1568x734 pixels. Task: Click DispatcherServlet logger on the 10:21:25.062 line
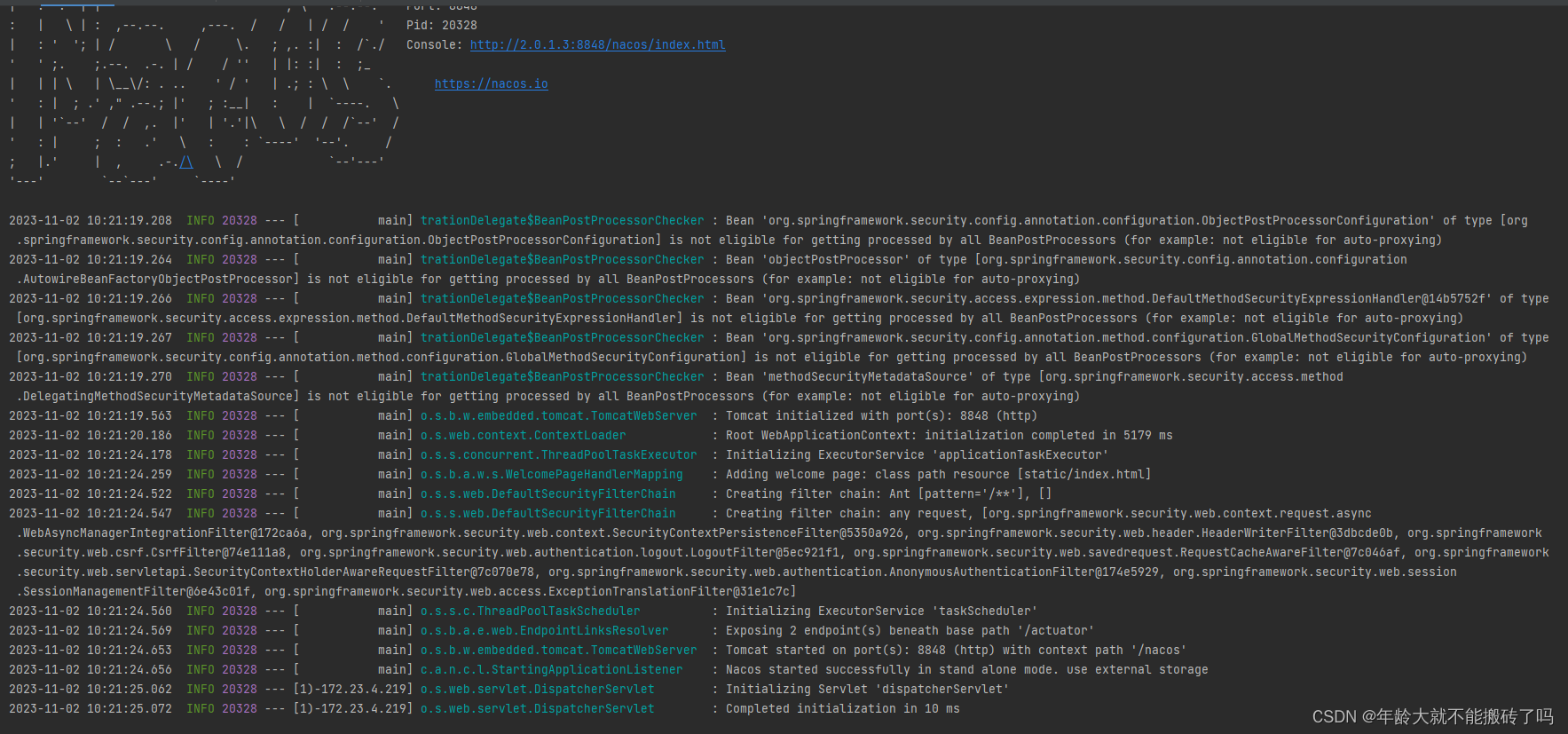[x=537, y=689]
